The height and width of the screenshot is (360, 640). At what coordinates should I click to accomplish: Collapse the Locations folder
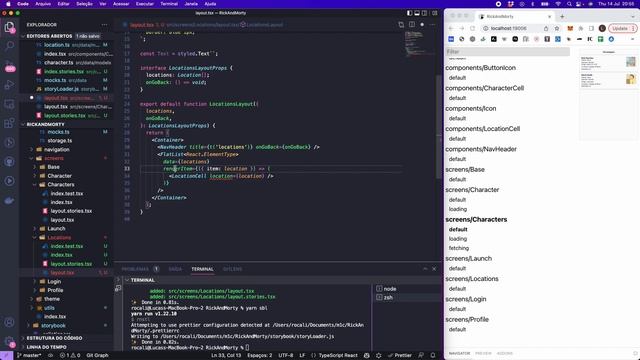[59, 238]
